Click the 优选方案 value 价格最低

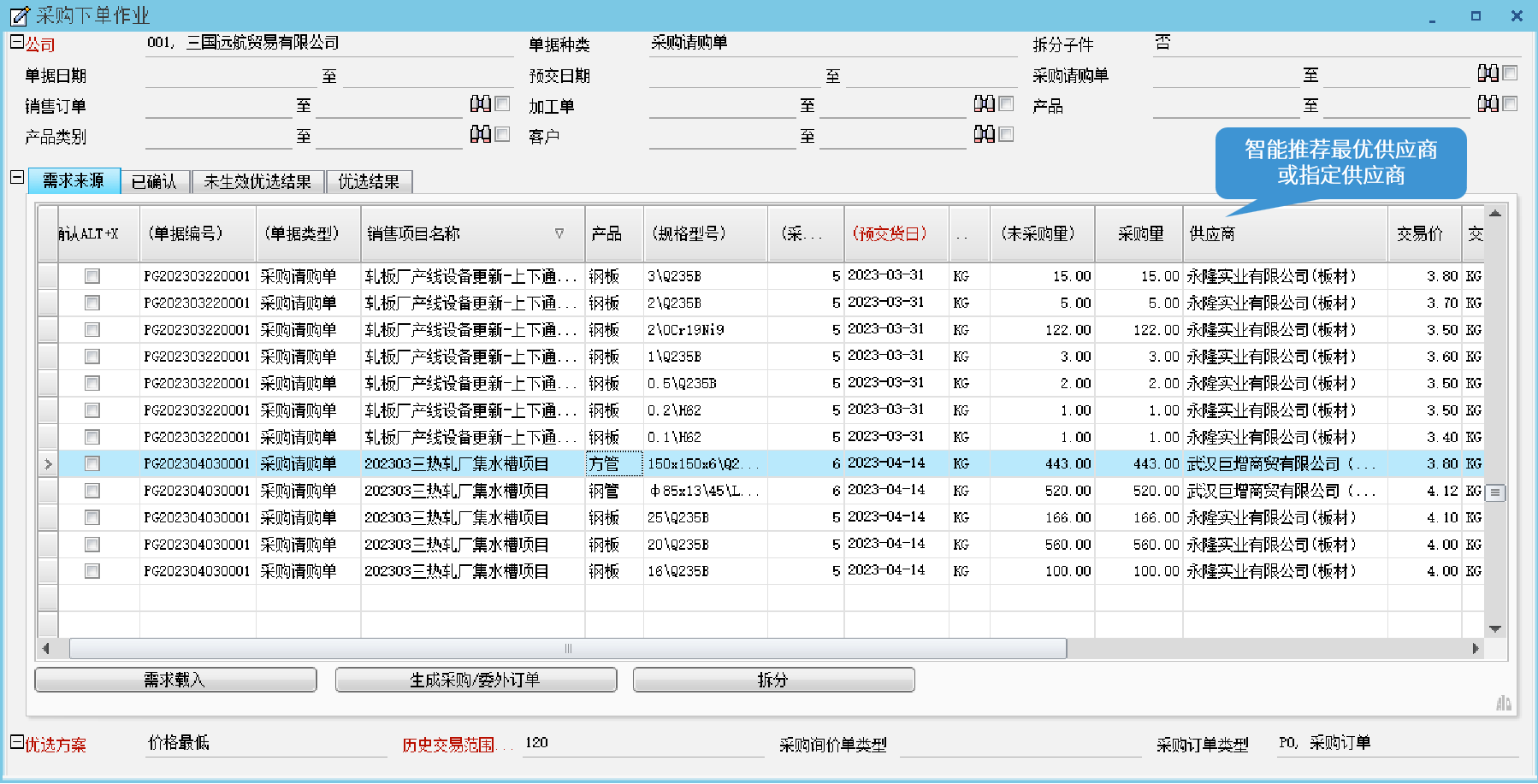pos(179,742)
